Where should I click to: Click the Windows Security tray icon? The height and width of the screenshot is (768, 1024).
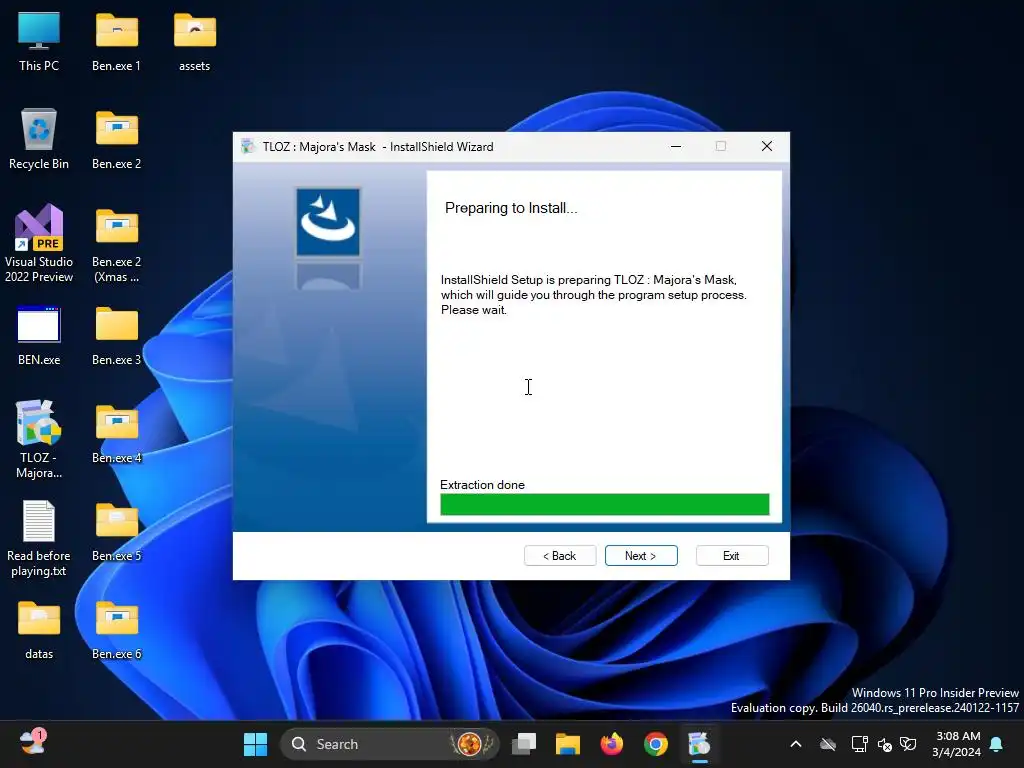(x=908, y=744)
